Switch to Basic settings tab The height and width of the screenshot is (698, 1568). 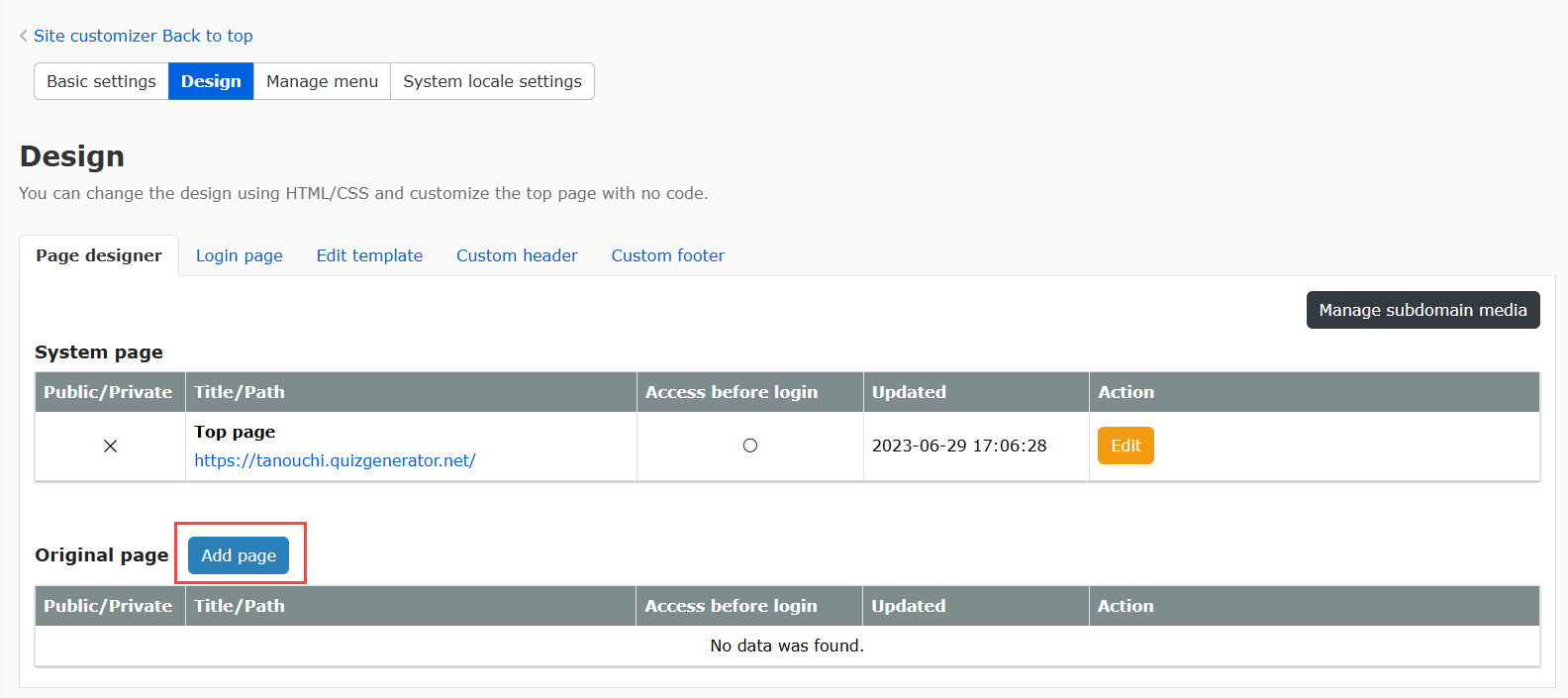tap(101, 81)
